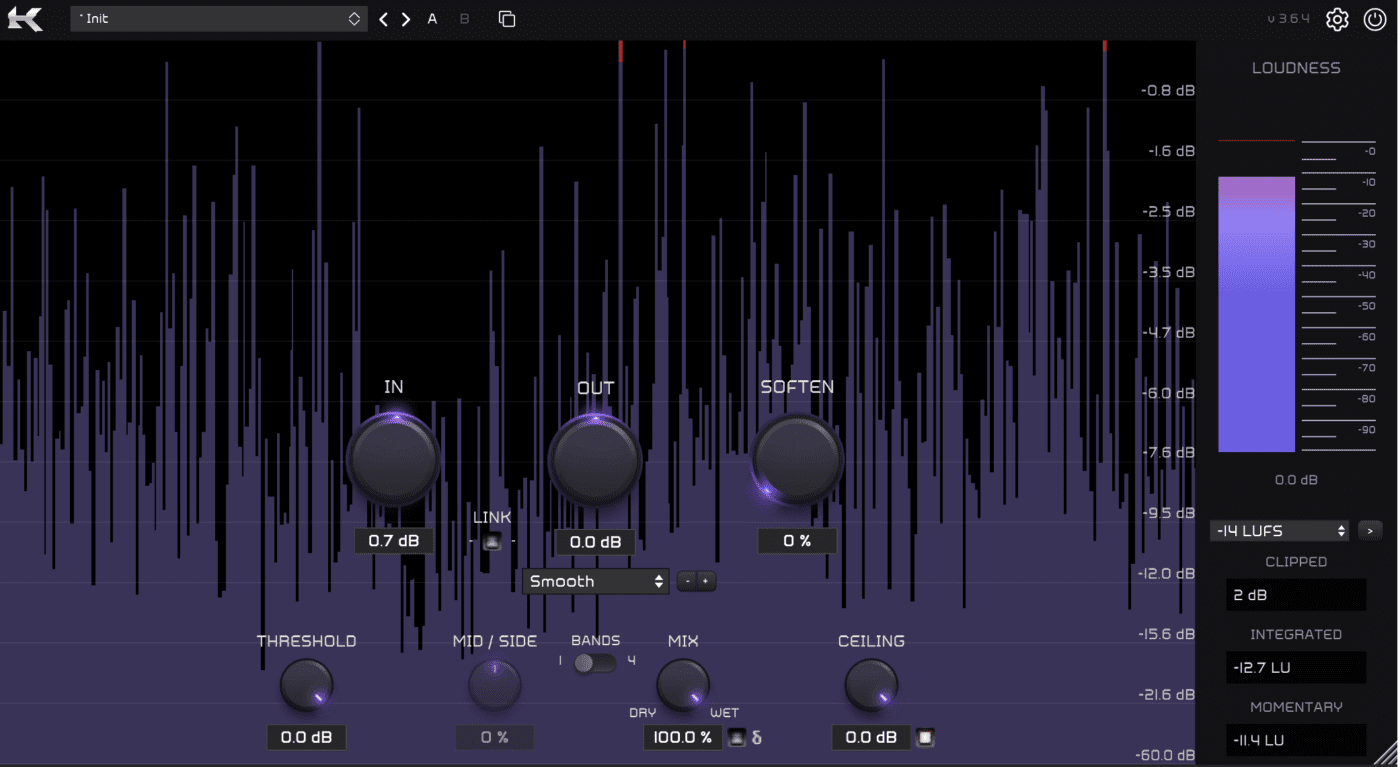
Task: Edit the CEILING 0.0 dB field
Action: tap(871, 738)
